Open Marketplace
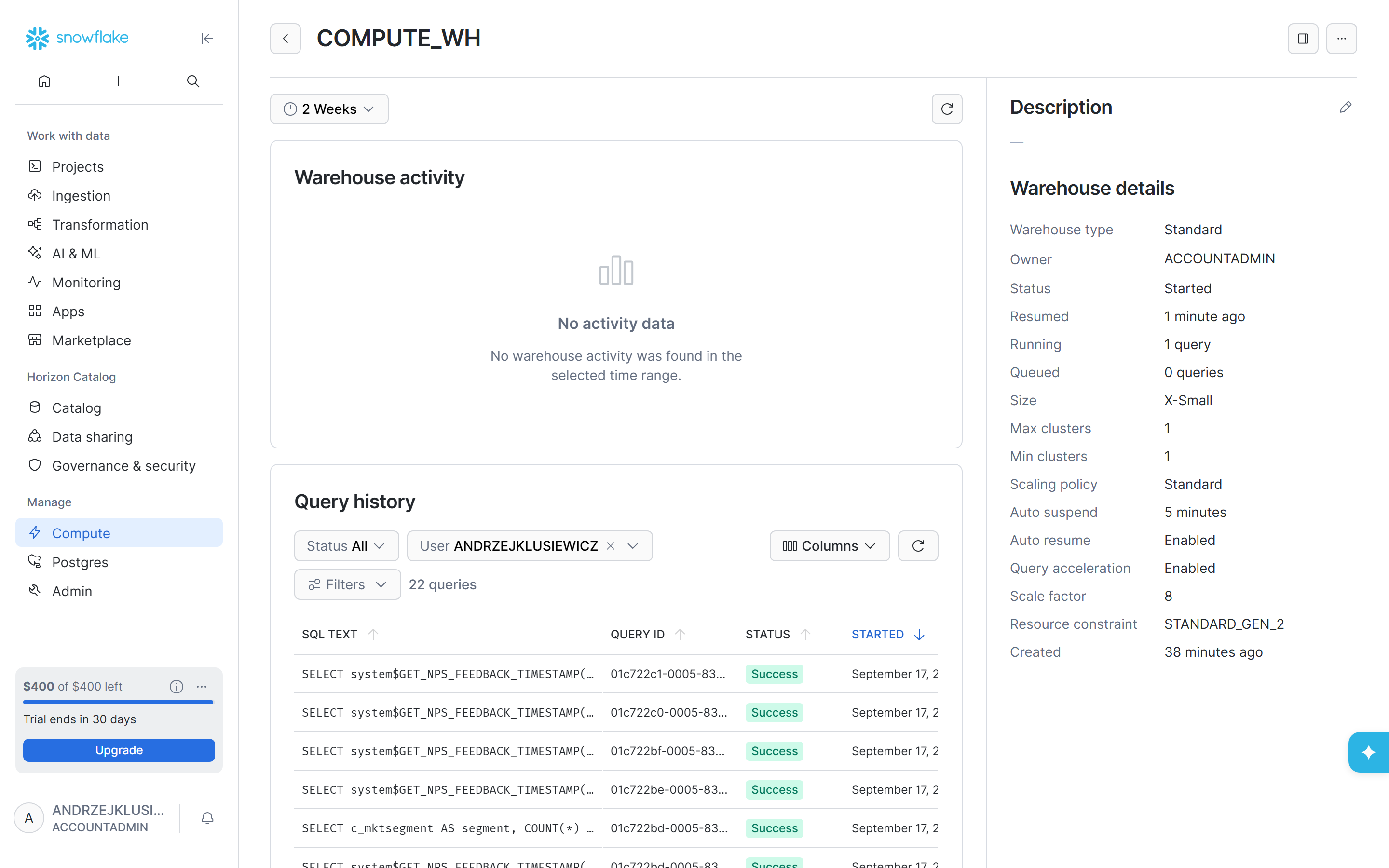 pyautogui.click(x=119, y=340)
